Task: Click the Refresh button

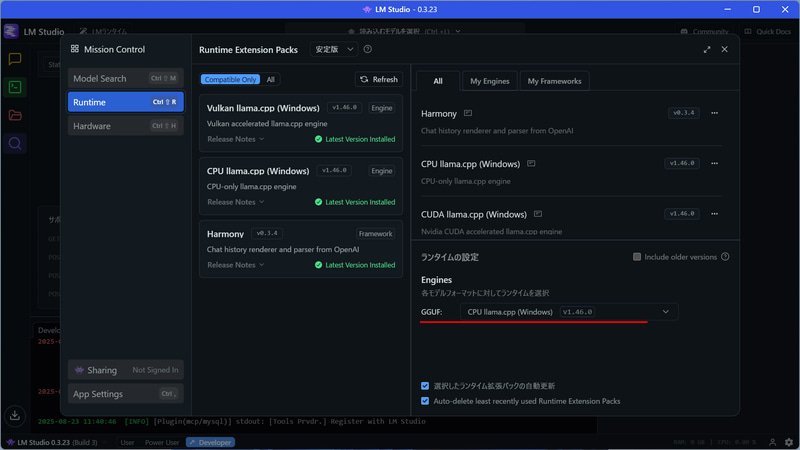Action: [x=379, y=80]
